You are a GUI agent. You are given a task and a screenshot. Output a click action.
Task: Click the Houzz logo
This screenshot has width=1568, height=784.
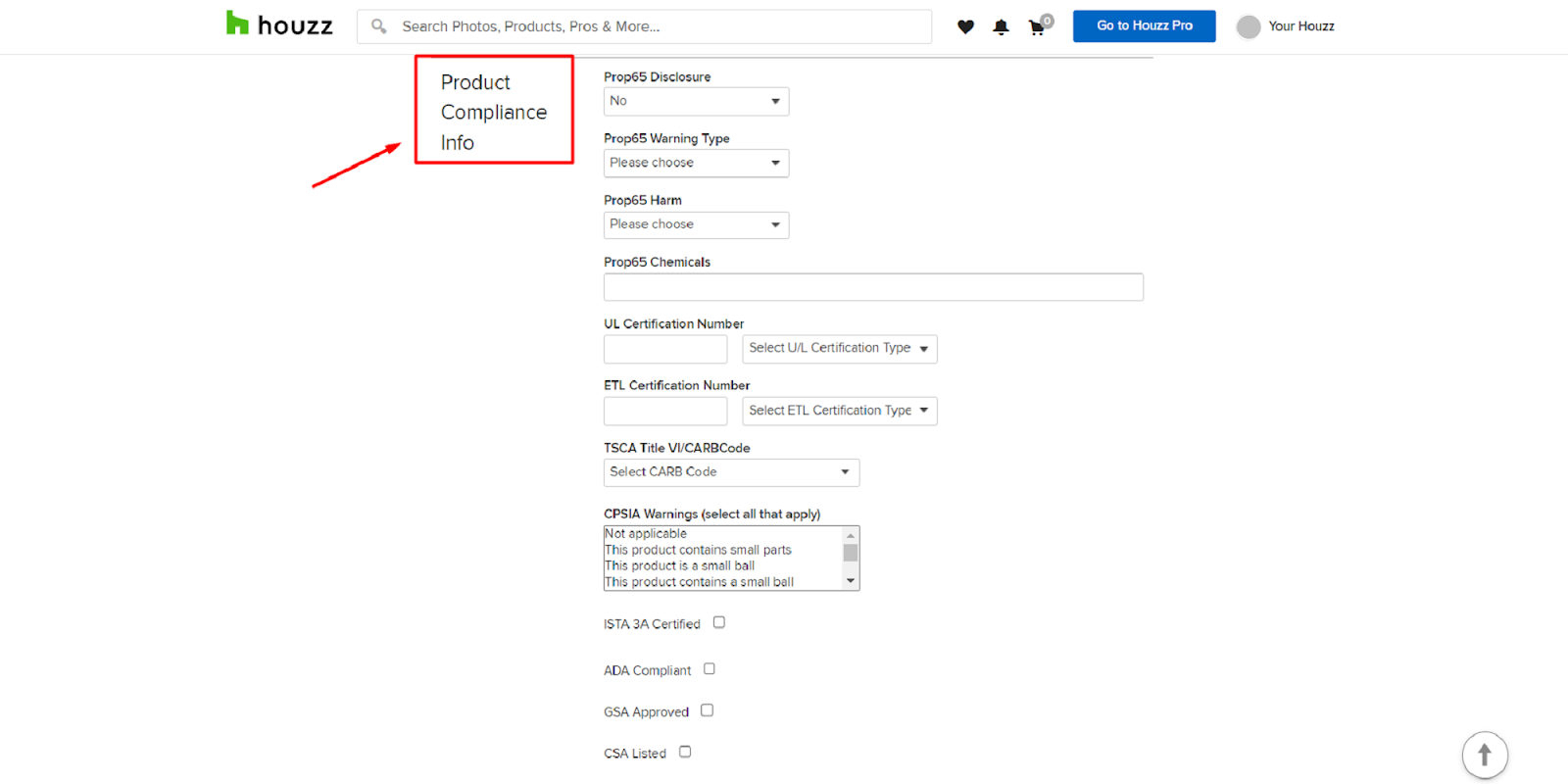[279, 24]
